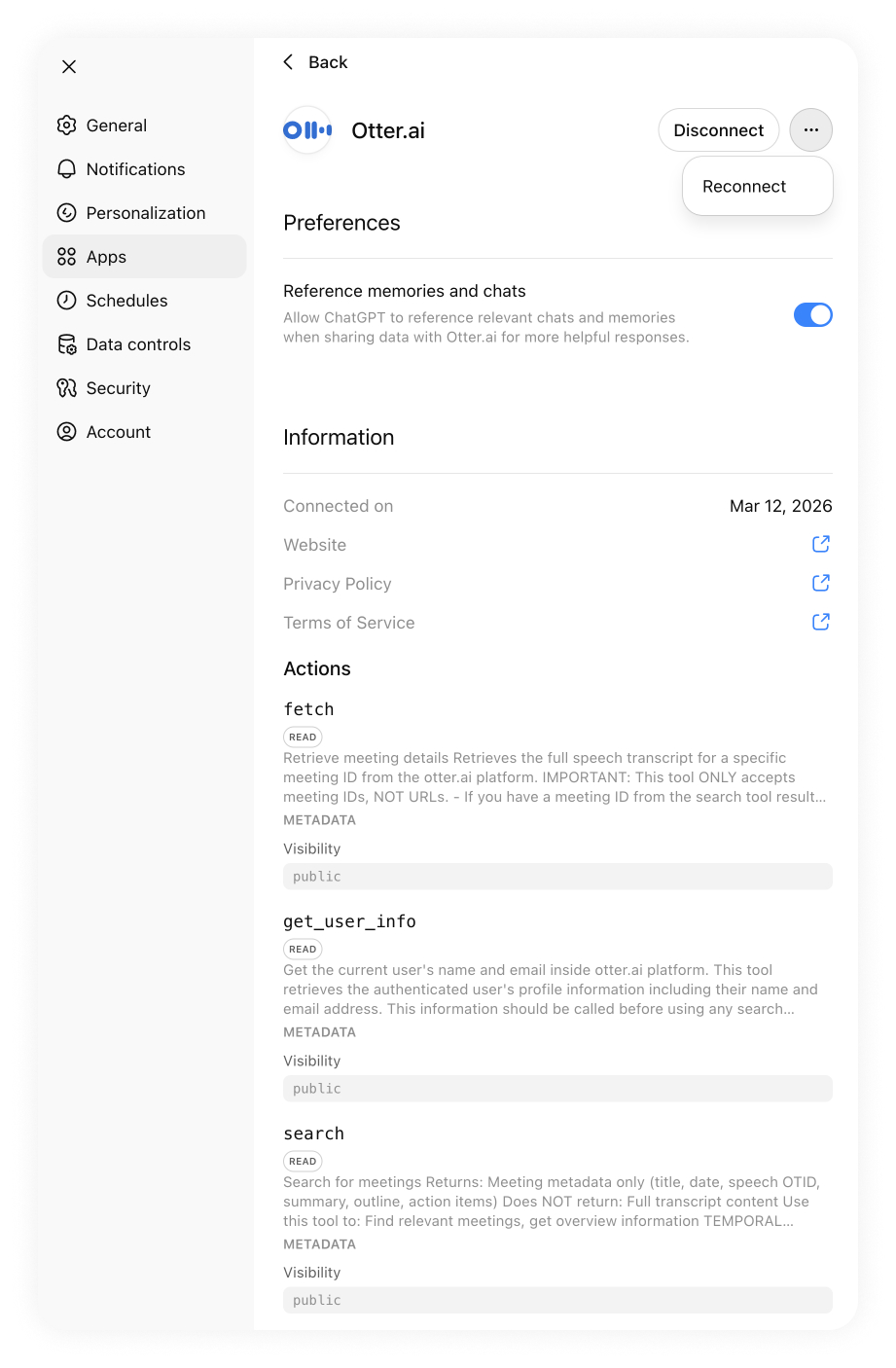Image resolution: width=896 pixels, height=1368 pixels.
Task: Click the fetch action visibility field
Action: 557,877
